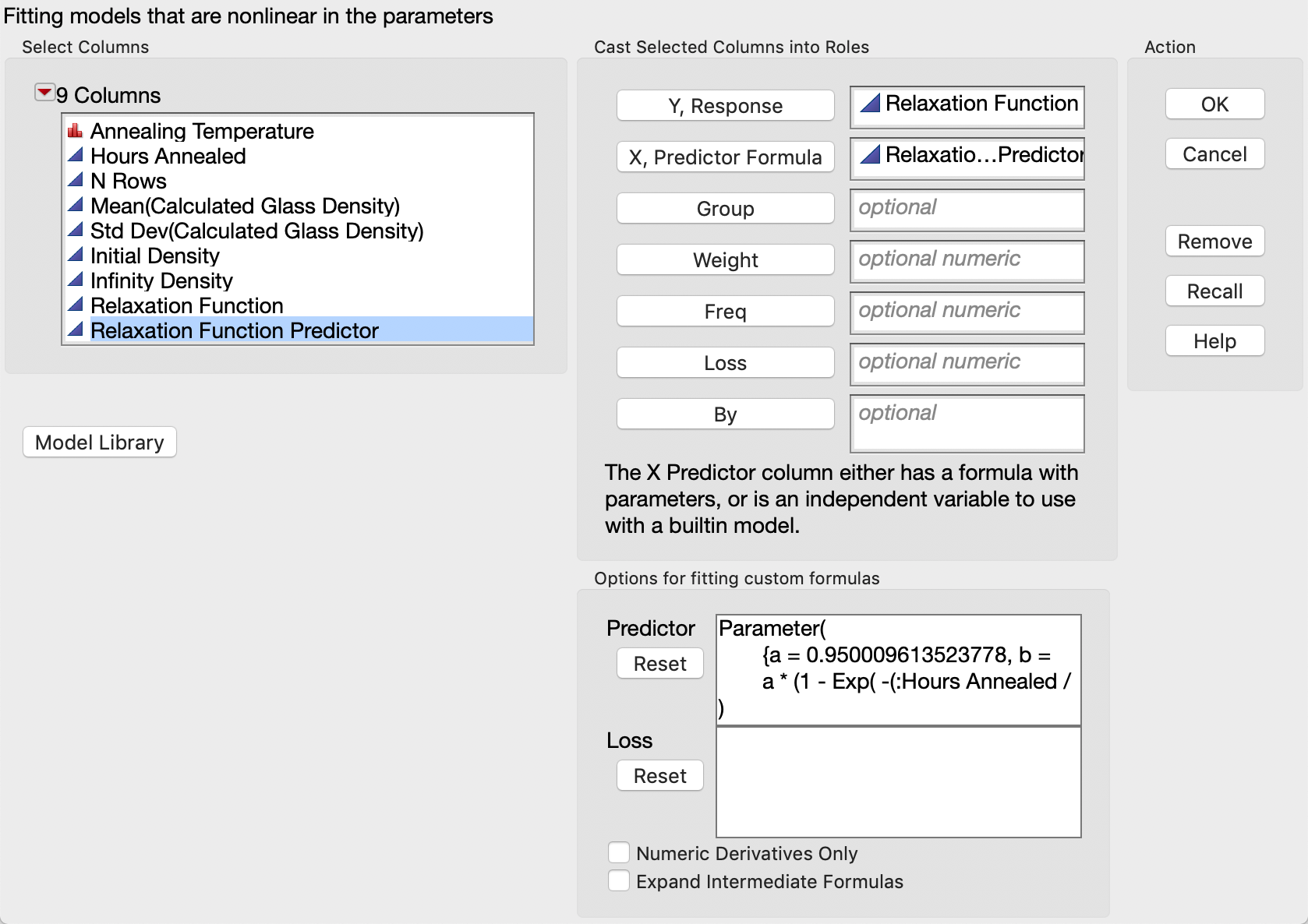Click the icon beside Std Dev(Calculated Glass Density)
This screenshot has height=924, width=1308.
[x=76, y=231]
